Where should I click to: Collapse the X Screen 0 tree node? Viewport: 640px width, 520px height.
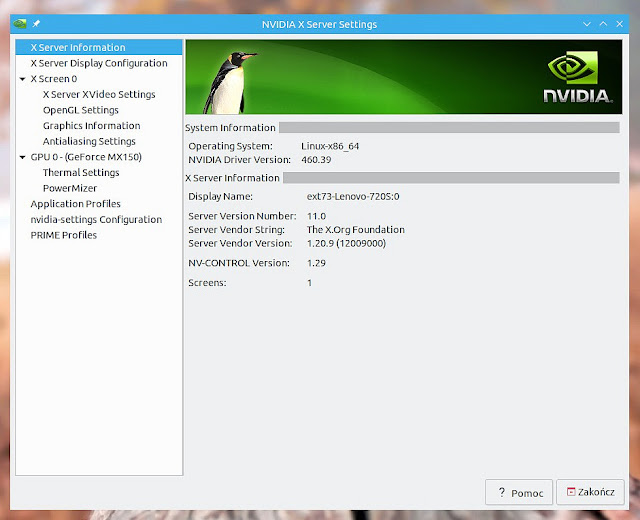(22, 79)
